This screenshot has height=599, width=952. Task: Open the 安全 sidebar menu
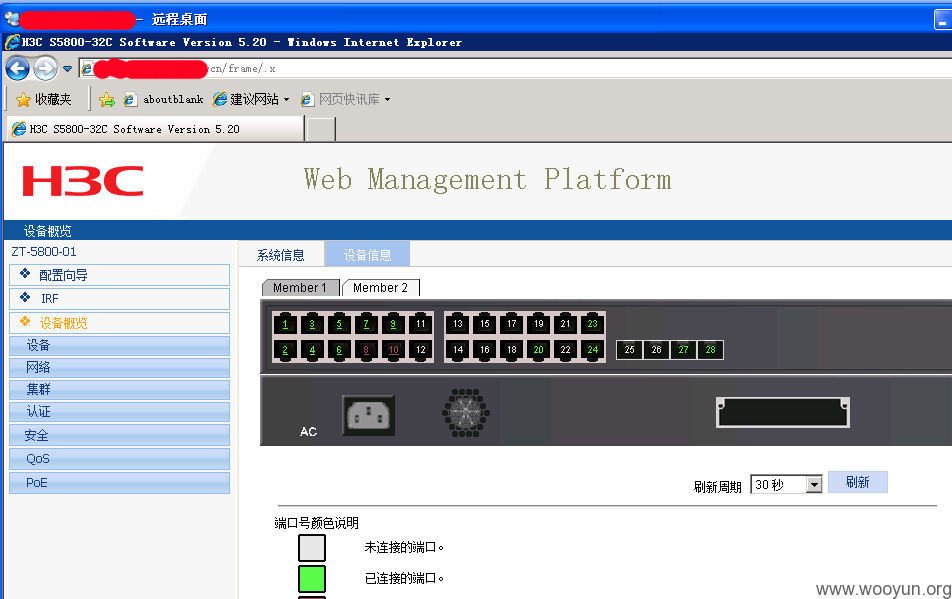[120, 435]
